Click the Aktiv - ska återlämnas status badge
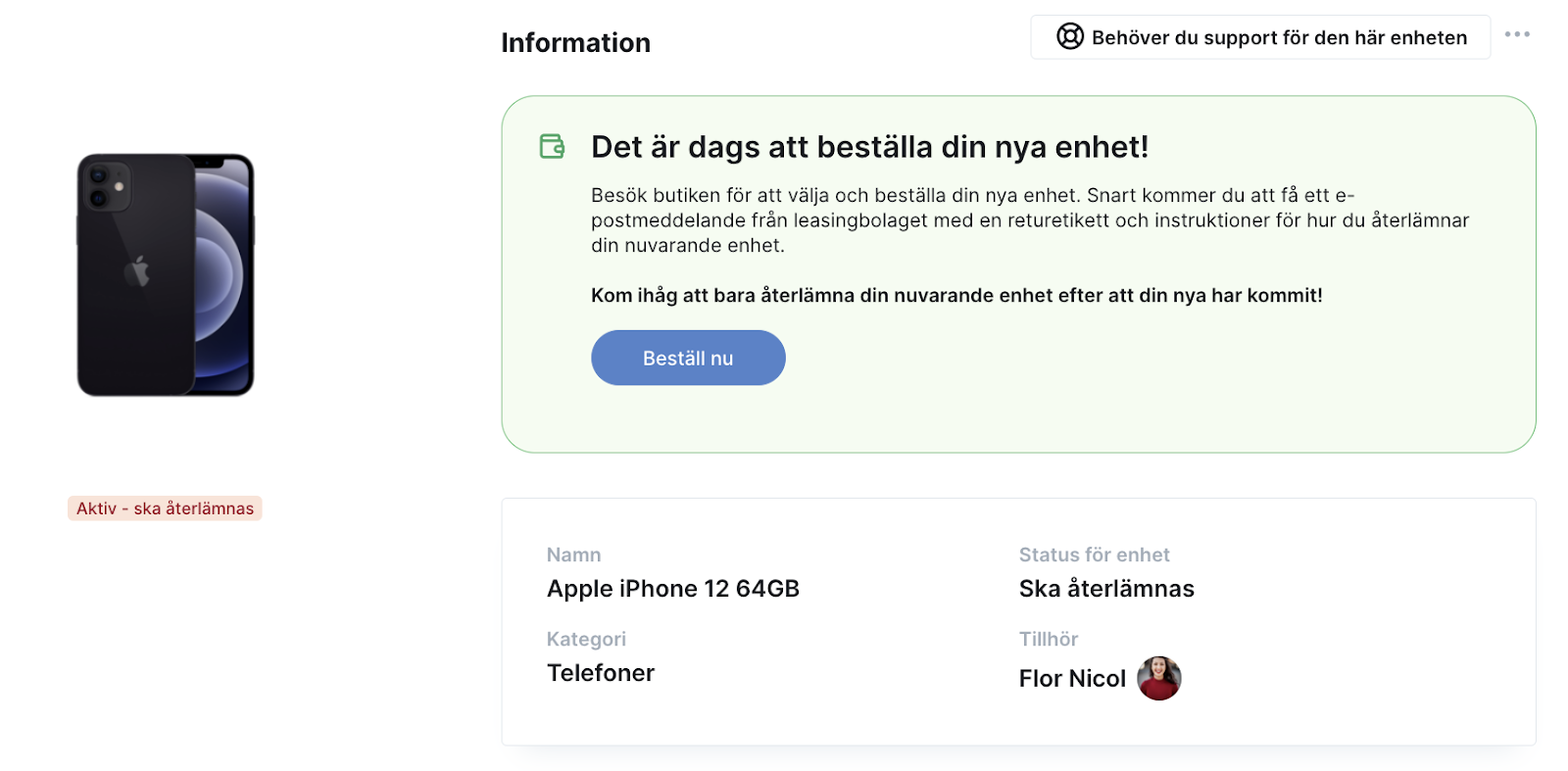Viewport: 1568px width, 771px height. point(165,508)
